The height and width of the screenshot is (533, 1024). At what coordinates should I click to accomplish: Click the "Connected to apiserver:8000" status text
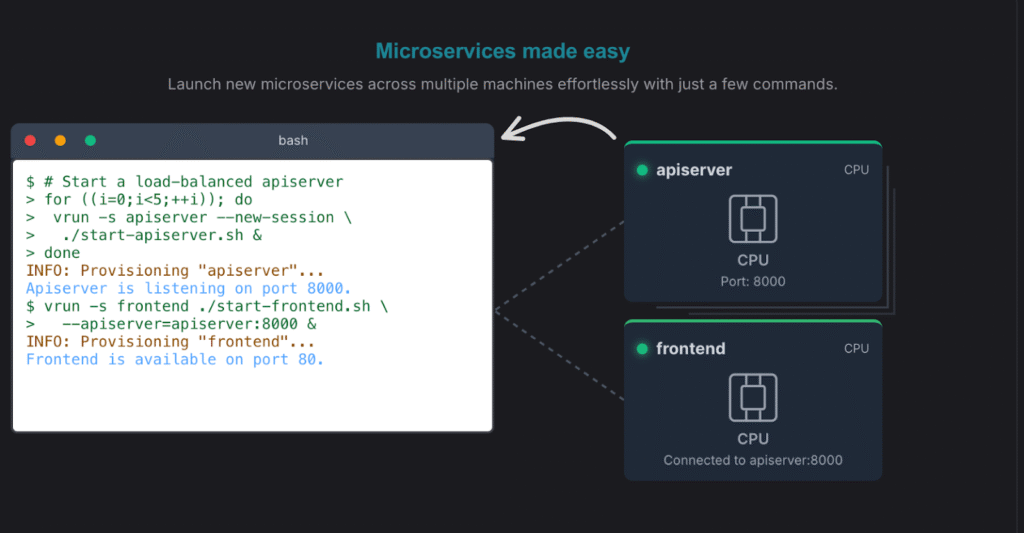(753, 460)
